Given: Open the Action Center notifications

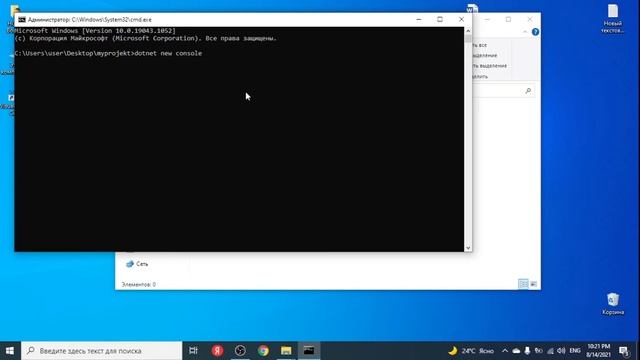Looking at the screenshot, I should (x=624, y=351).
